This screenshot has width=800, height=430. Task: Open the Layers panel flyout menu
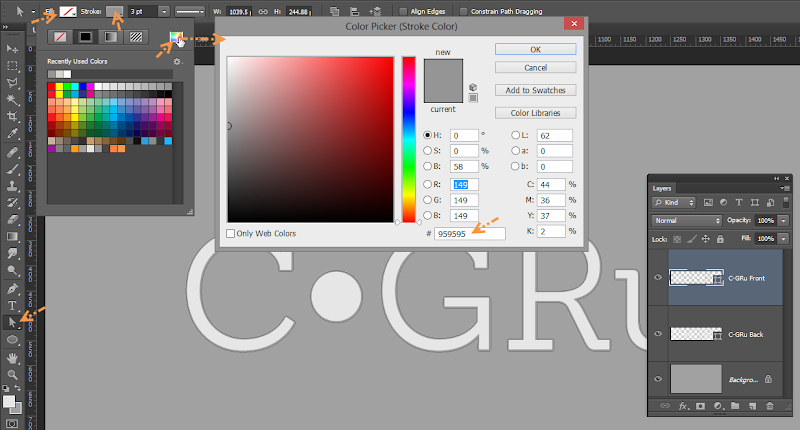point(784,188)
